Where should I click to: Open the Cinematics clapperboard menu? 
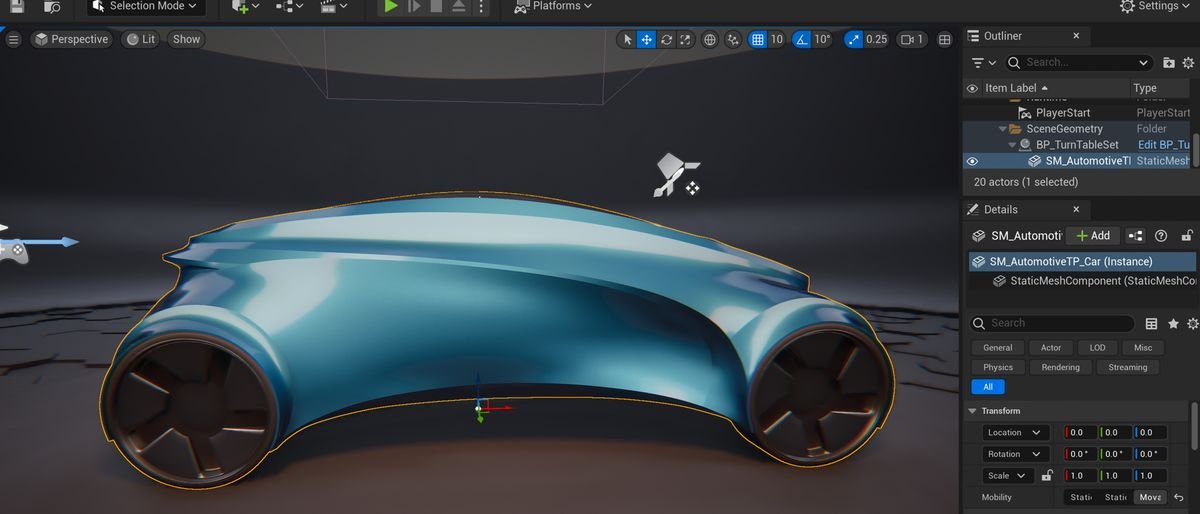[333, 6]
